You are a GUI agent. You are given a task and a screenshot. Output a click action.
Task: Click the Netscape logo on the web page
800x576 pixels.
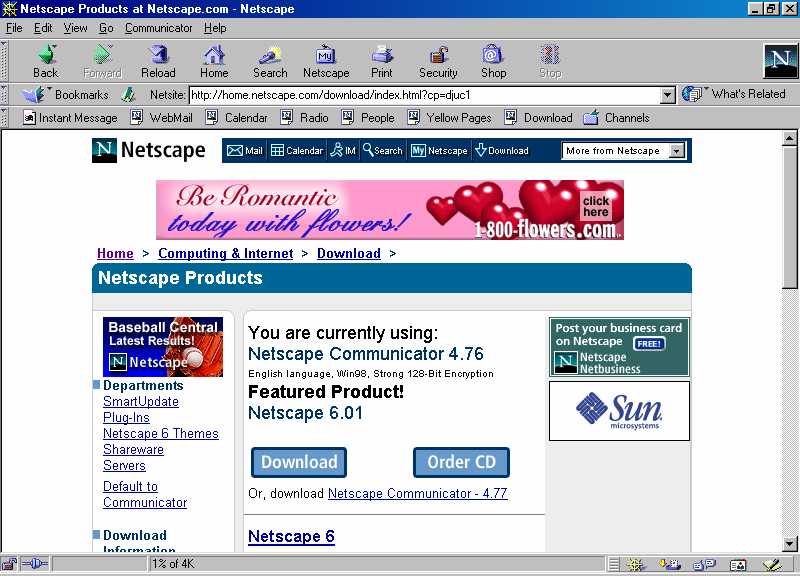149,151
